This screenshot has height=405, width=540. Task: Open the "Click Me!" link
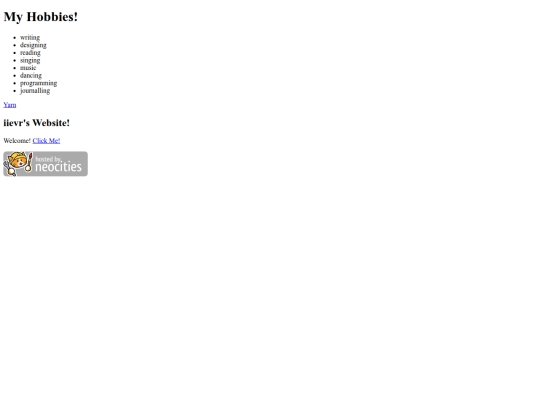point(46,141)
